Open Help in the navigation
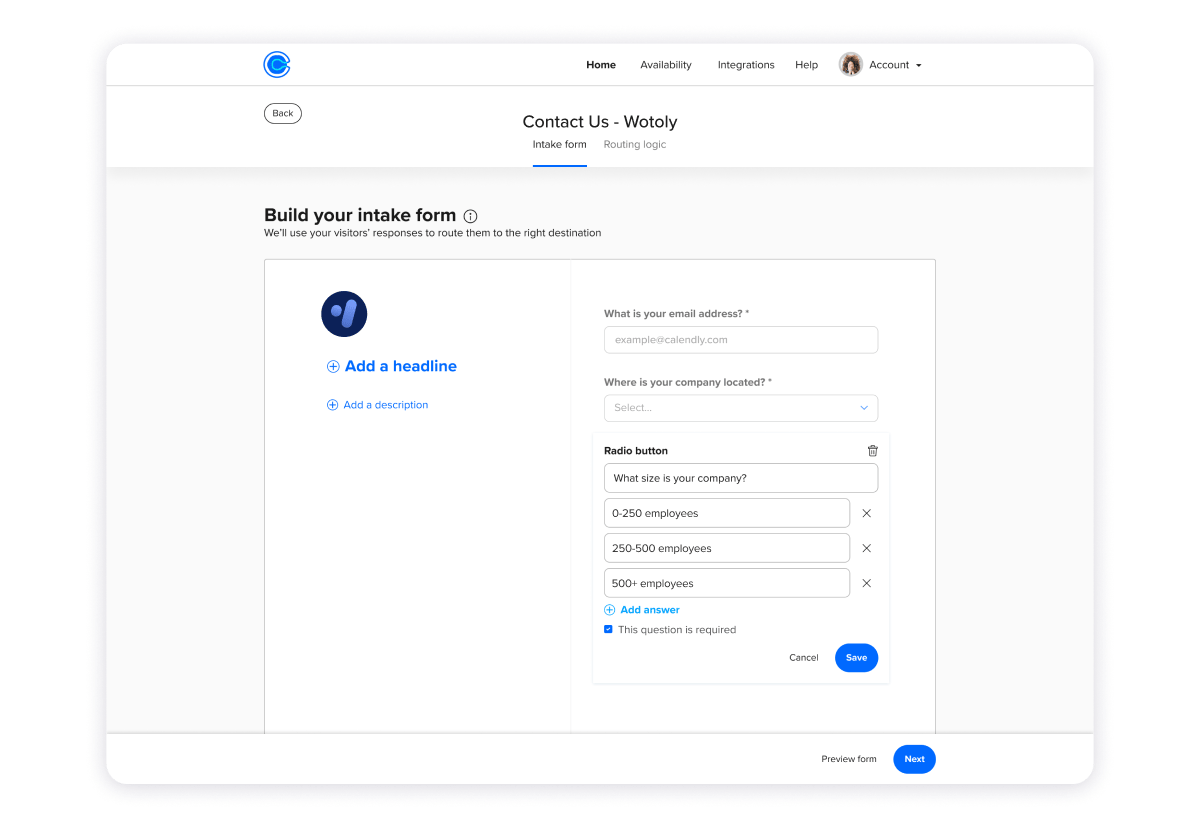The width and height of the screenshot is (1200, 817). pyautogui.click(x=806, y=65)
